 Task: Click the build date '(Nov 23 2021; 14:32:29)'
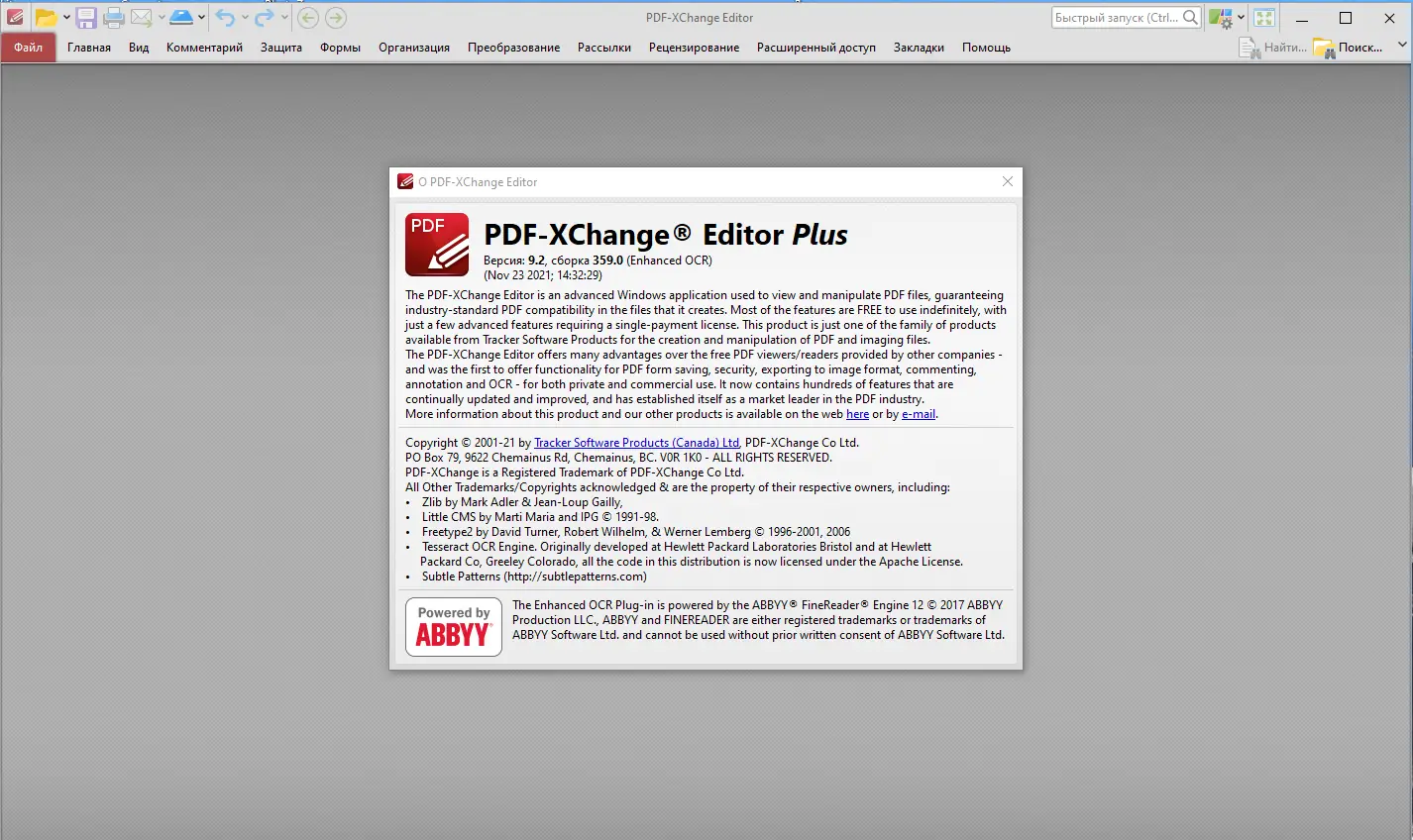click(542, 275)
